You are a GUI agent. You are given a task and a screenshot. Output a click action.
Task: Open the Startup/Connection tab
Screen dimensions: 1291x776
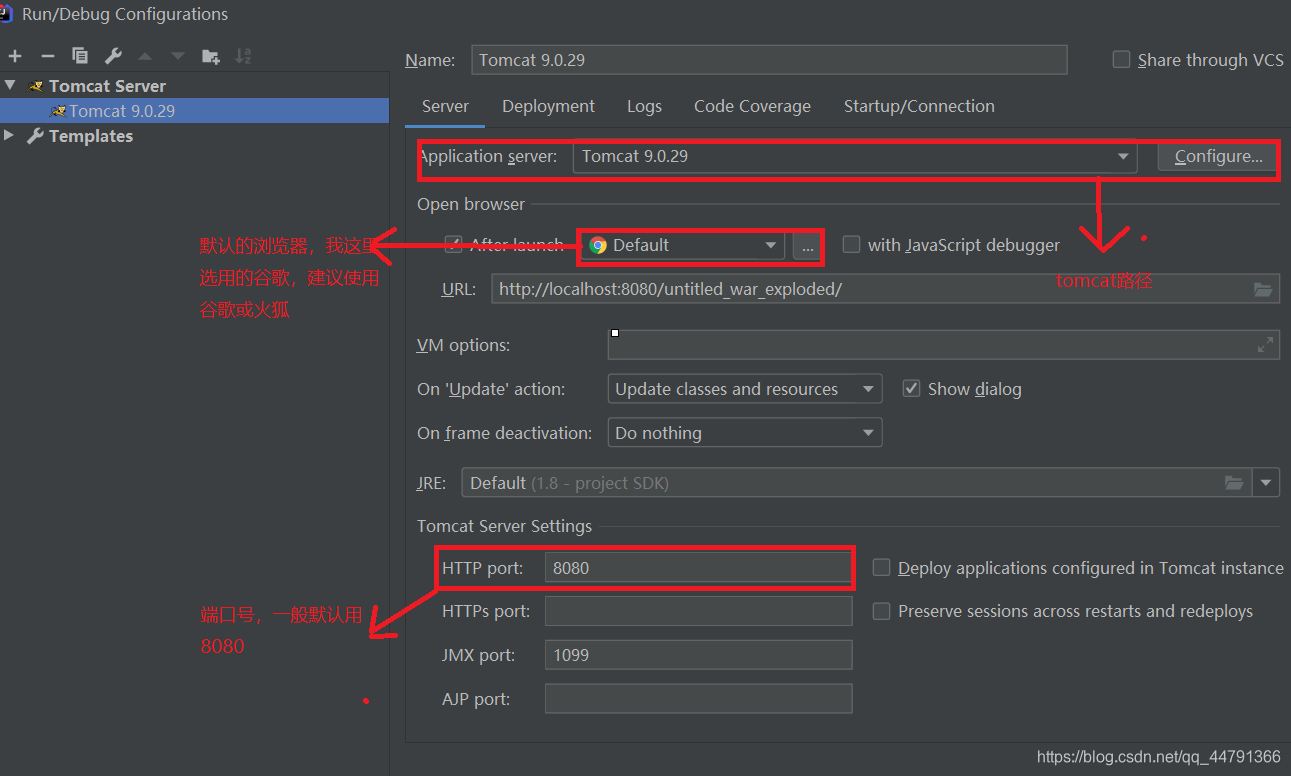pos(919,107)
